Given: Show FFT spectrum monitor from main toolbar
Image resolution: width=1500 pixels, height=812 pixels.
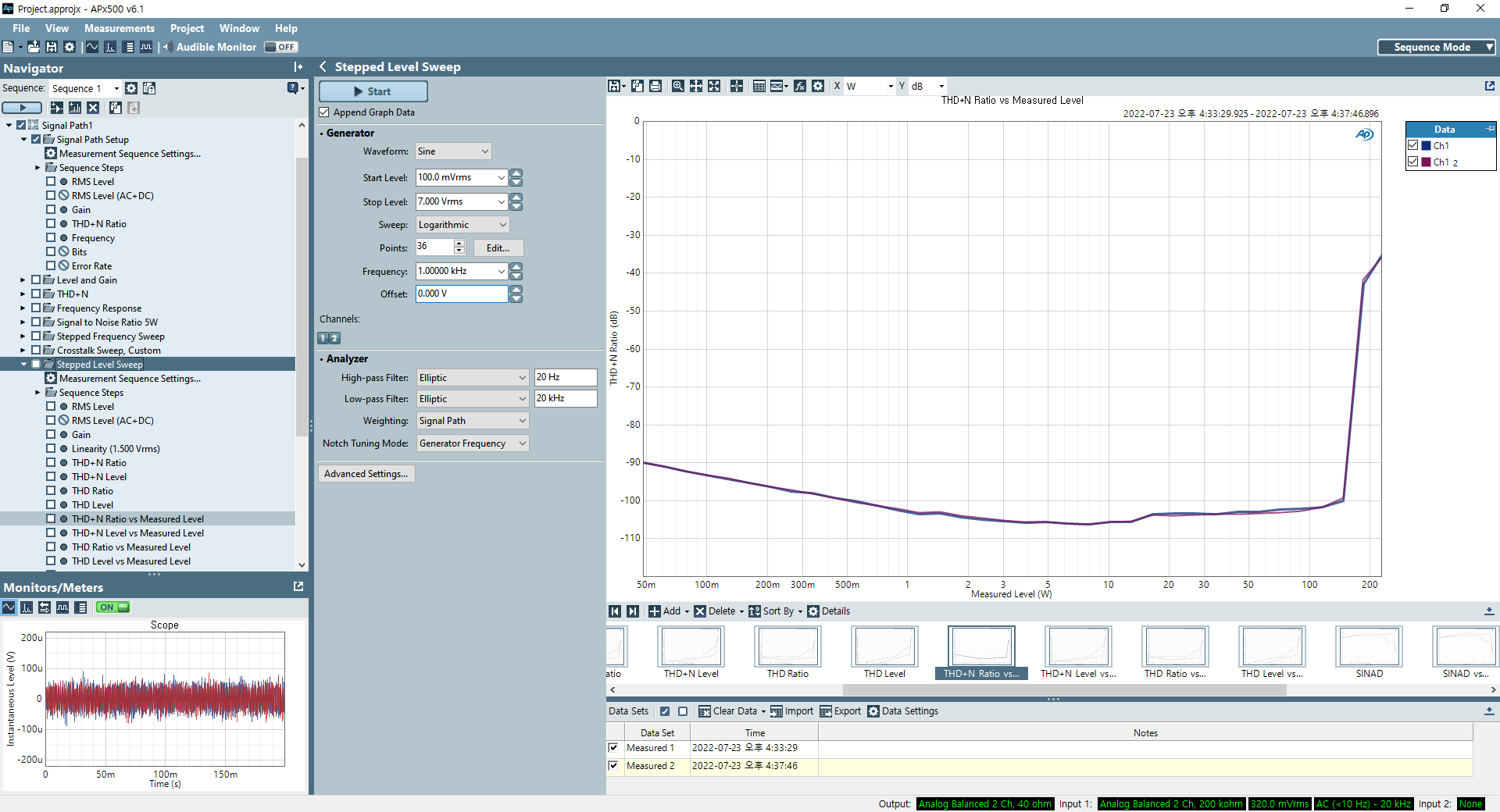Looking at the screenshot, I should pyautogui.click(x=110, y=47).
